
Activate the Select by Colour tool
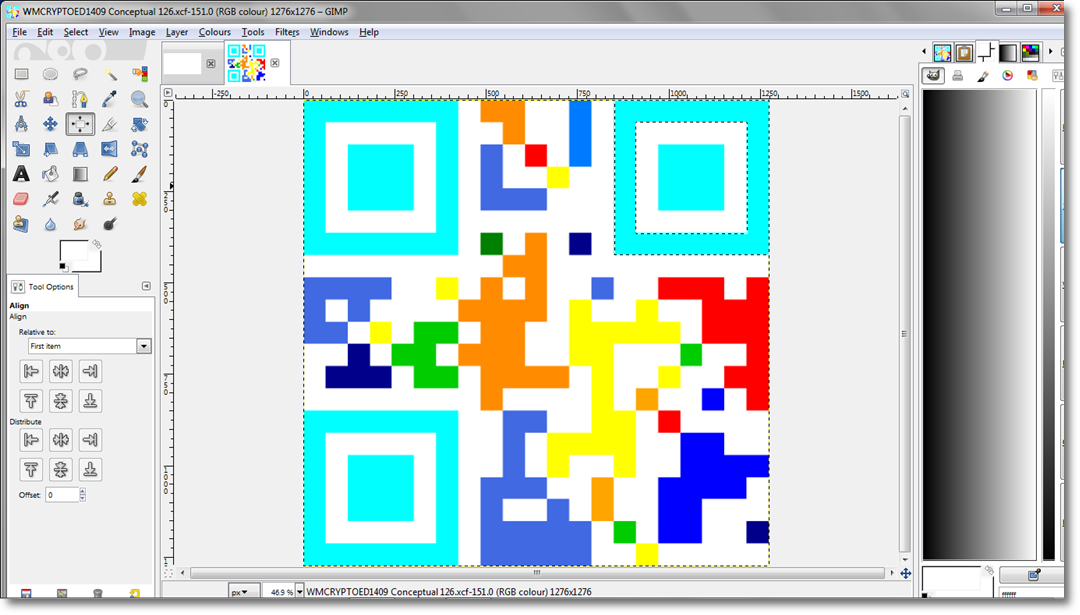pos(139,74)
